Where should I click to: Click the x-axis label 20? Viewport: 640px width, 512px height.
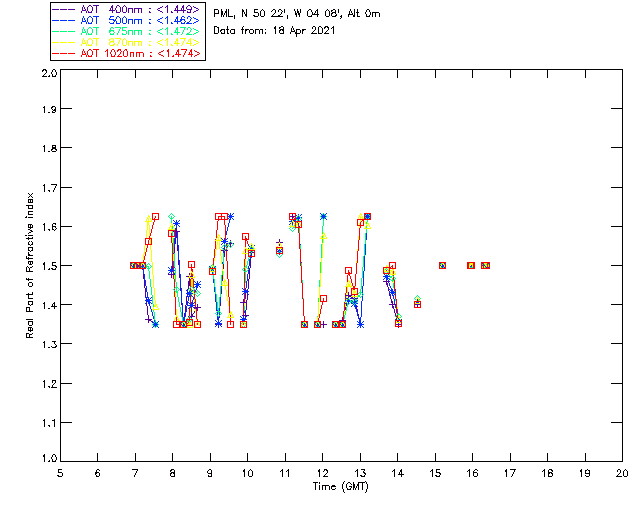[622, 473]
